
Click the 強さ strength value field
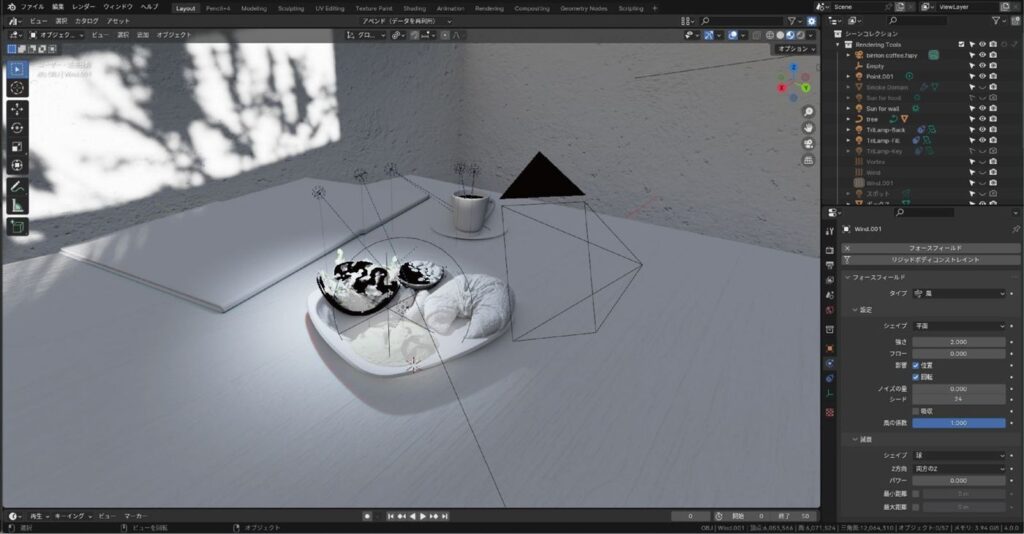pyautogui.click(x=959, y=342)
